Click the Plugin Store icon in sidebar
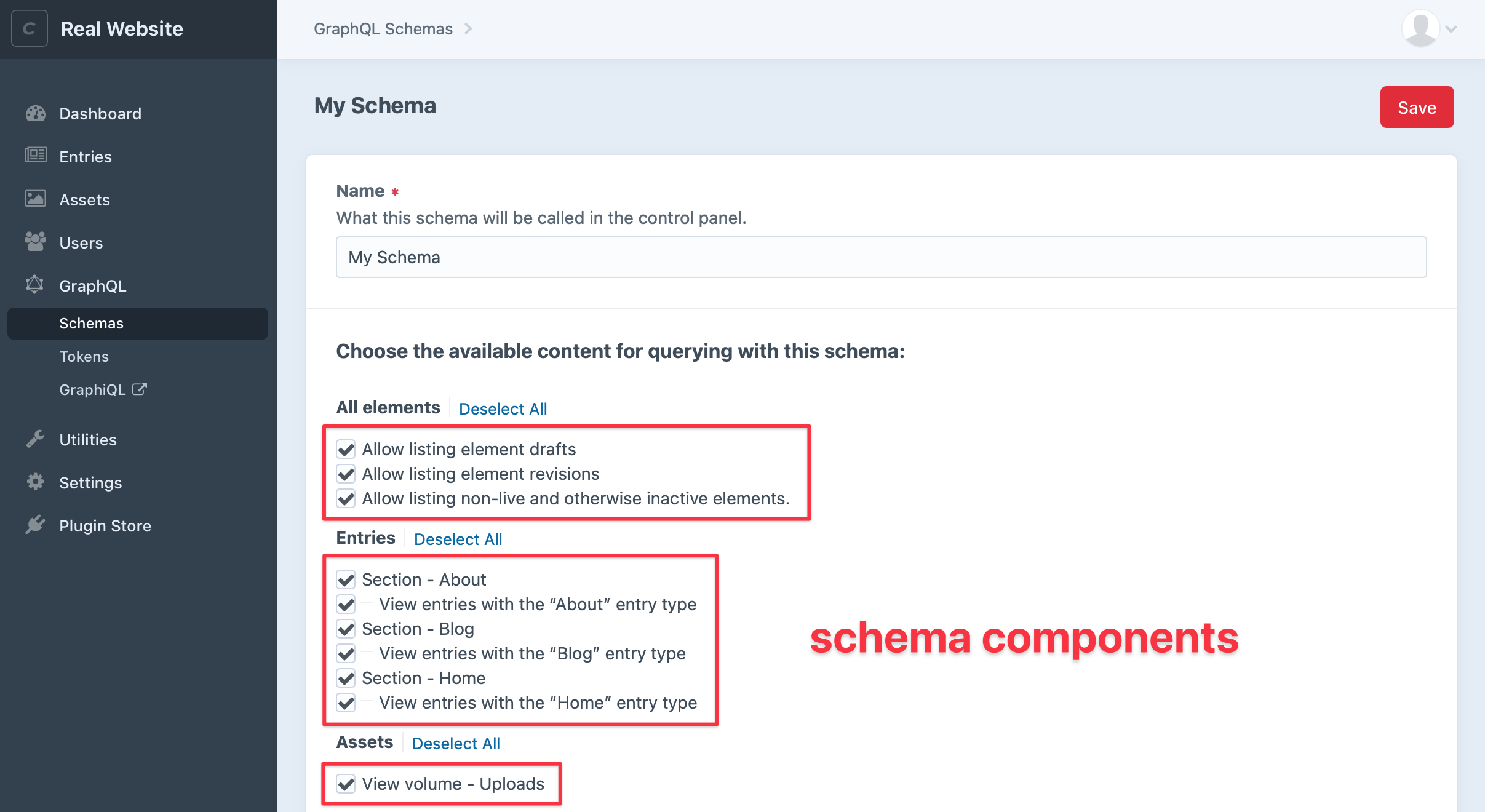 [x=35, y=525]
